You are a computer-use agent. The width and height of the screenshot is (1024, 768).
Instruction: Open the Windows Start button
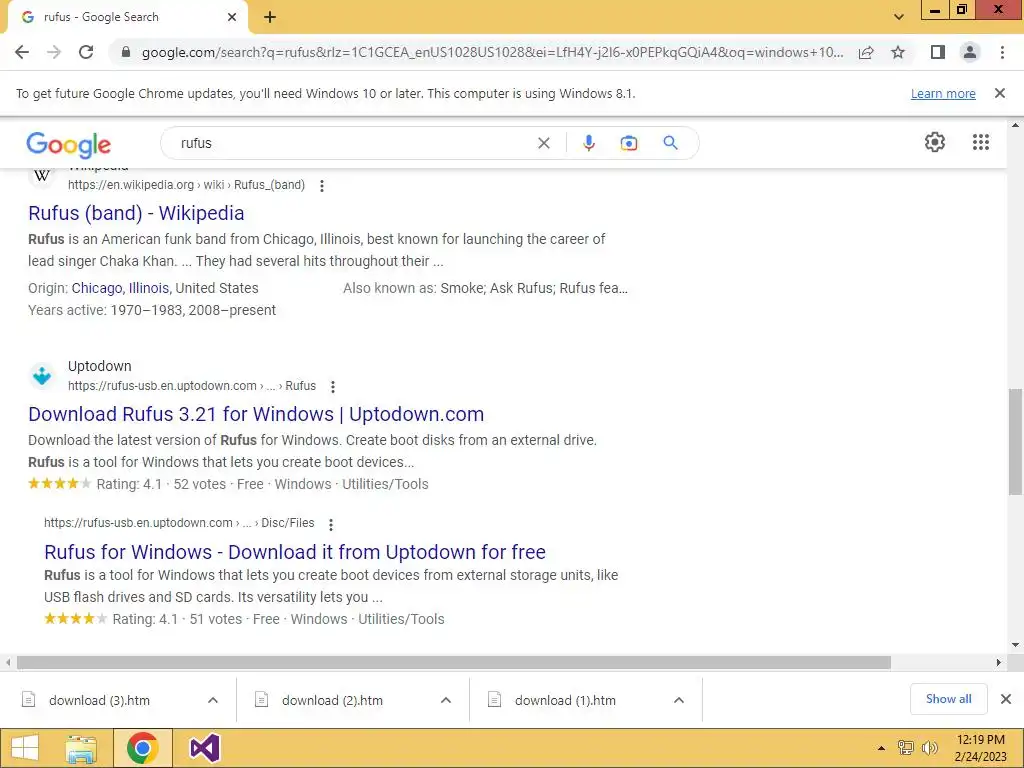pos(25,748)
